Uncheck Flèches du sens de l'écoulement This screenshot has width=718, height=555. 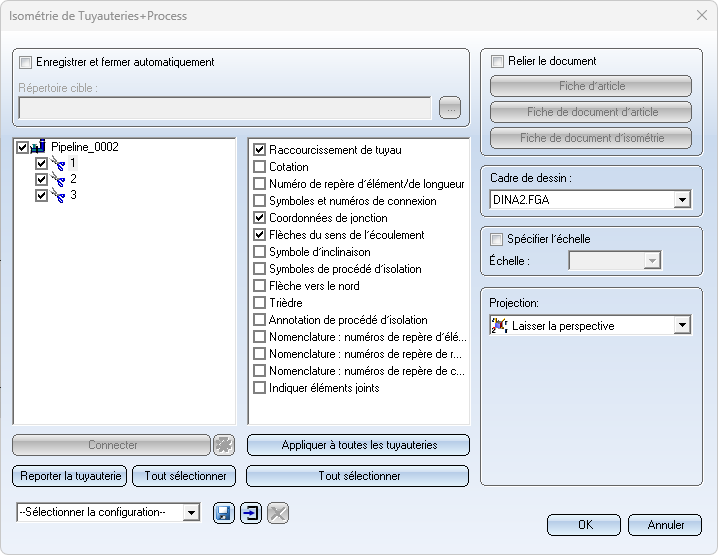tap(260, 234)
